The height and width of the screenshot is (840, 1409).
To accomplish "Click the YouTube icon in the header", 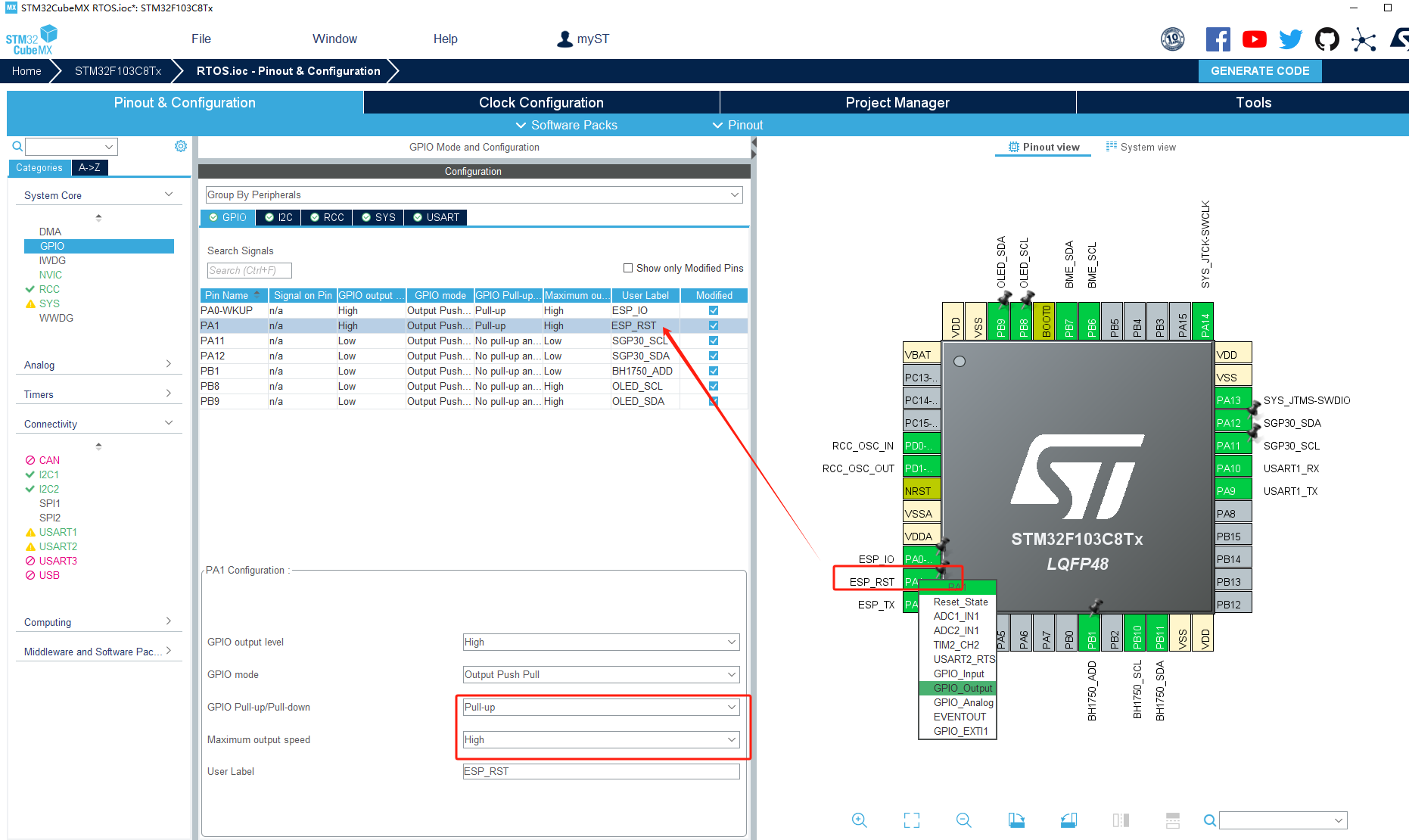I will tap(1254, 39).
